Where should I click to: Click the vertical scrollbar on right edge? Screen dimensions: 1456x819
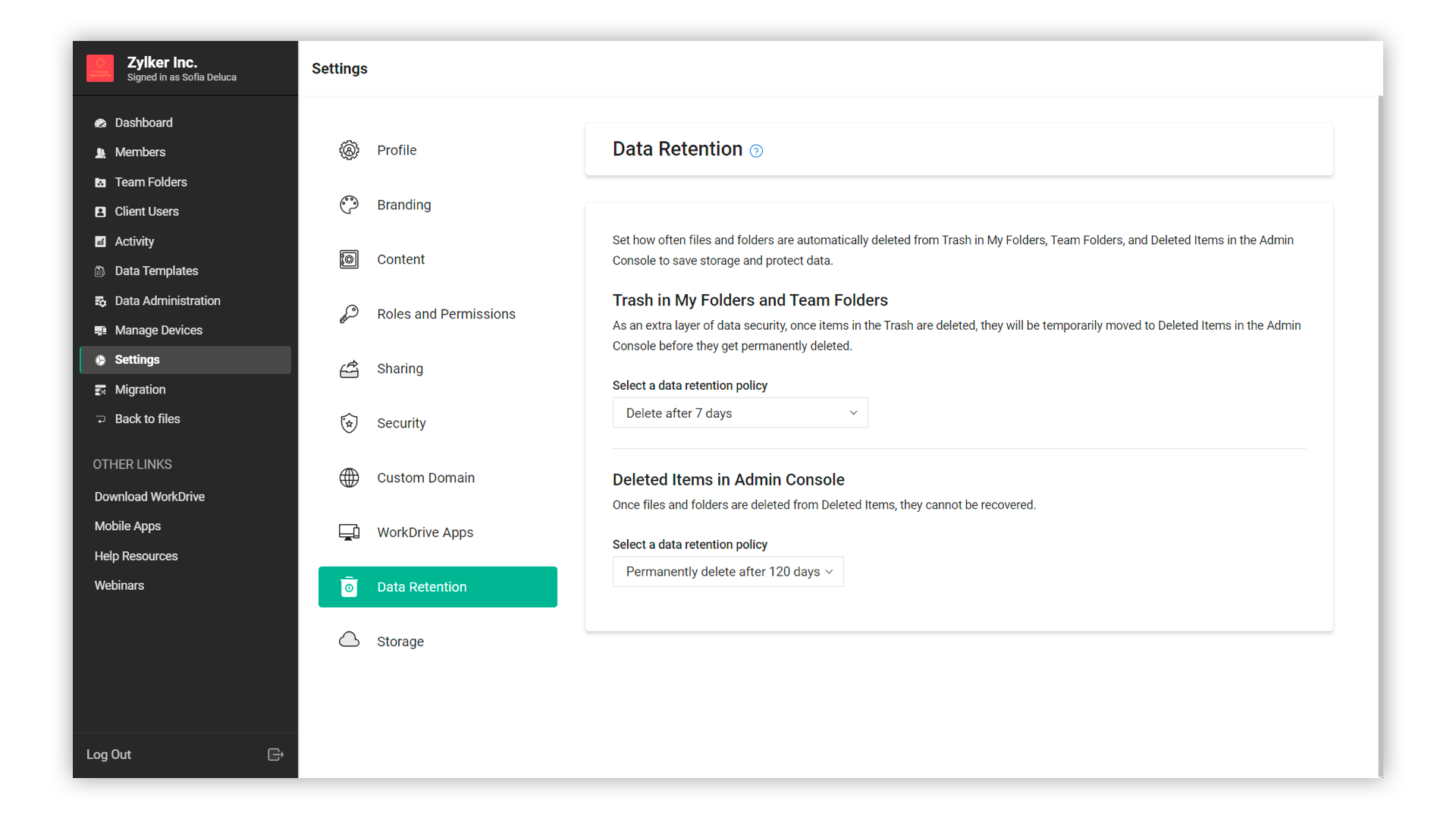pyautogui.click(x=1380, y=436)
